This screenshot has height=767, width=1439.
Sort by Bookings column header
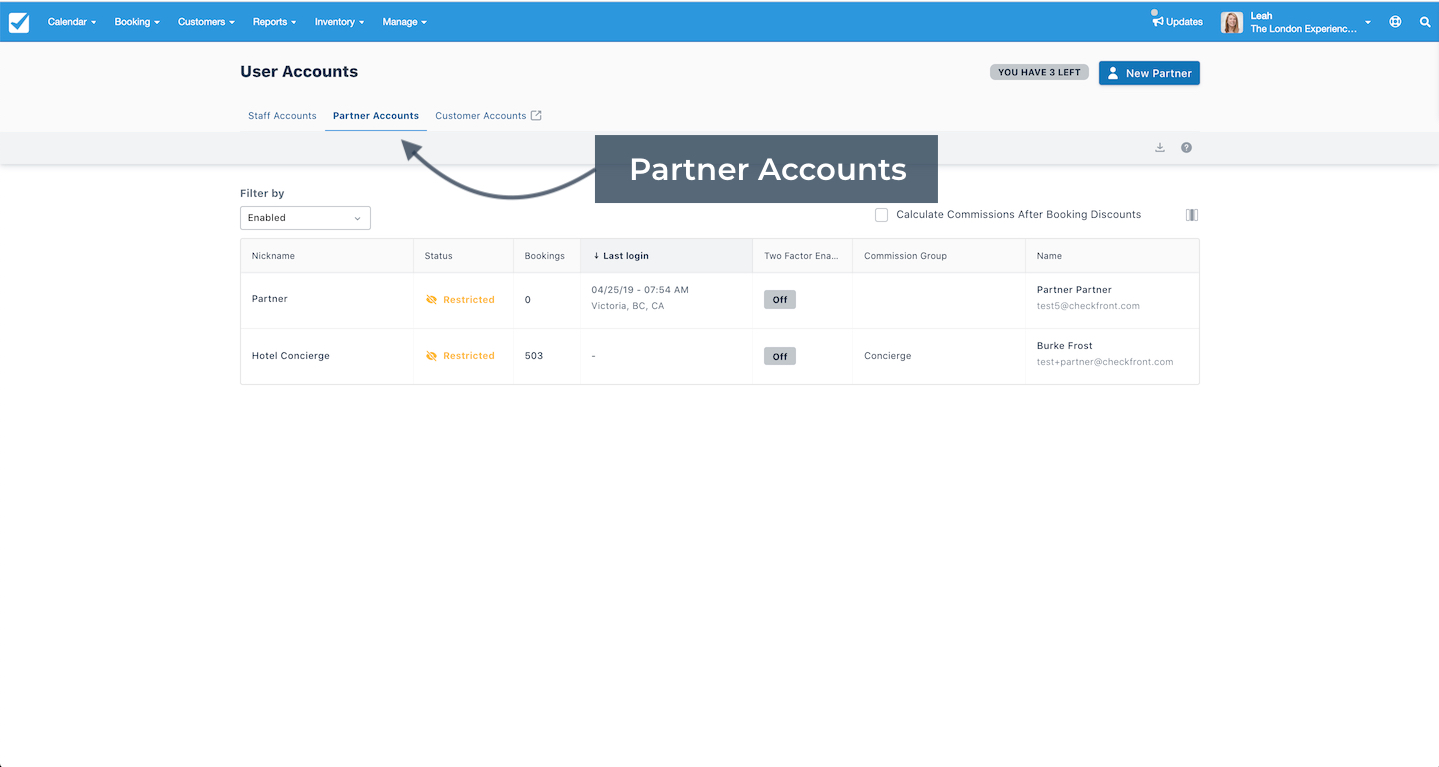tap(547, 256)
